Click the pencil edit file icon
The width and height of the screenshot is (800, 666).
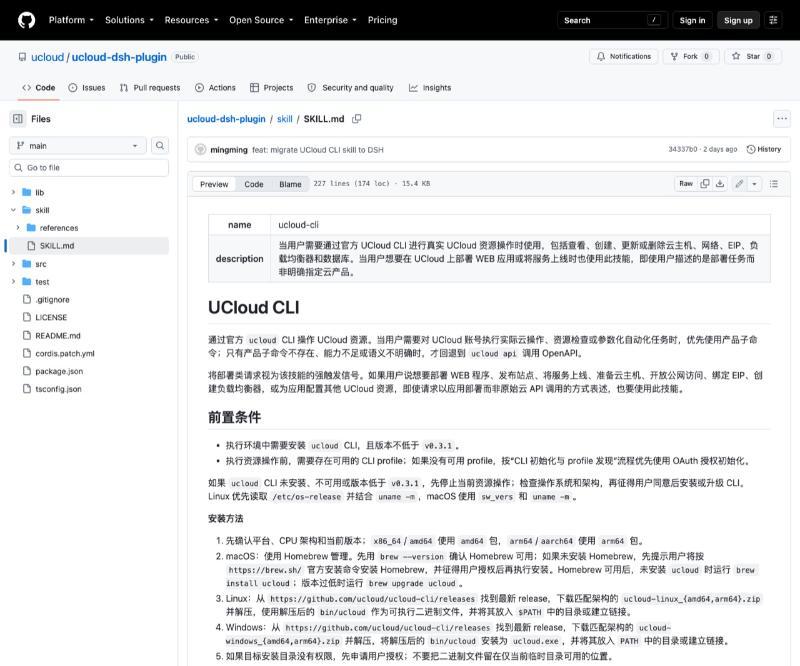[x=739, y=184]
